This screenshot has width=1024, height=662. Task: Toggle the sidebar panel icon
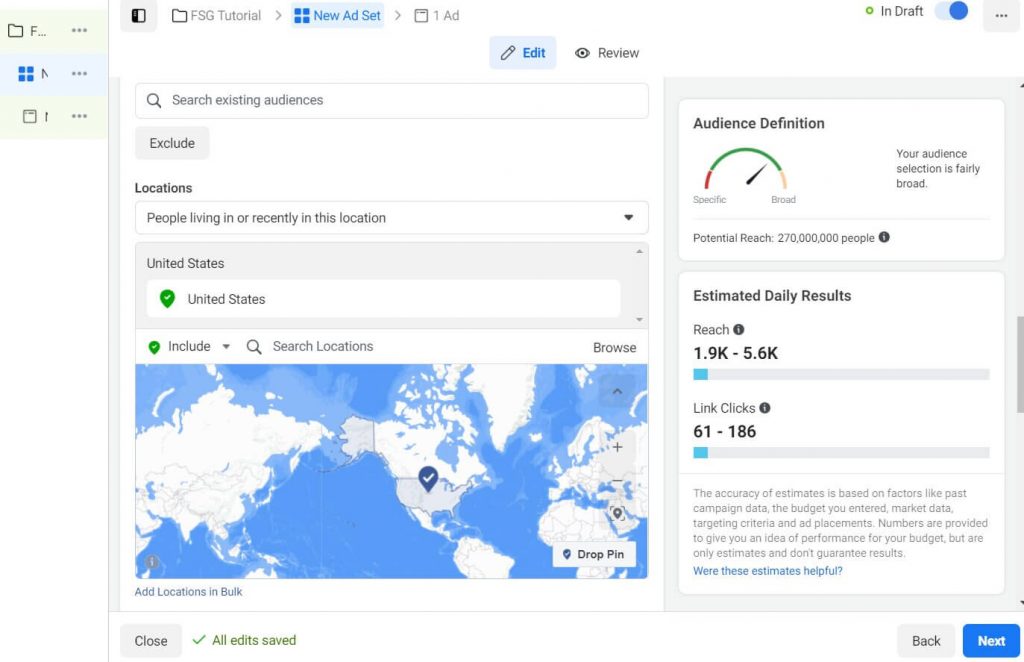139,16
